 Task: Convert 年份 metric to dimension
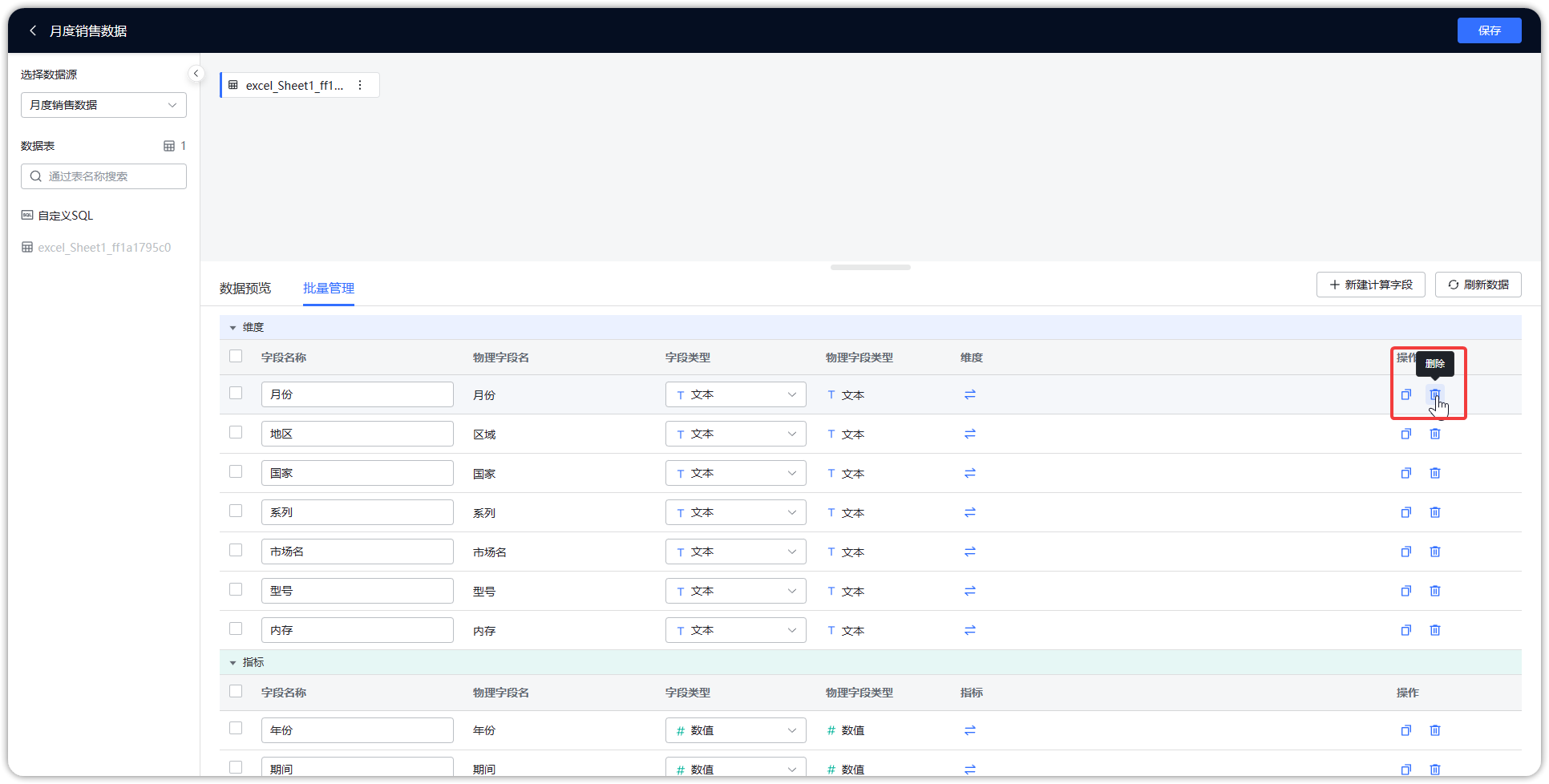pyautogui.click(x=970, y=730)
